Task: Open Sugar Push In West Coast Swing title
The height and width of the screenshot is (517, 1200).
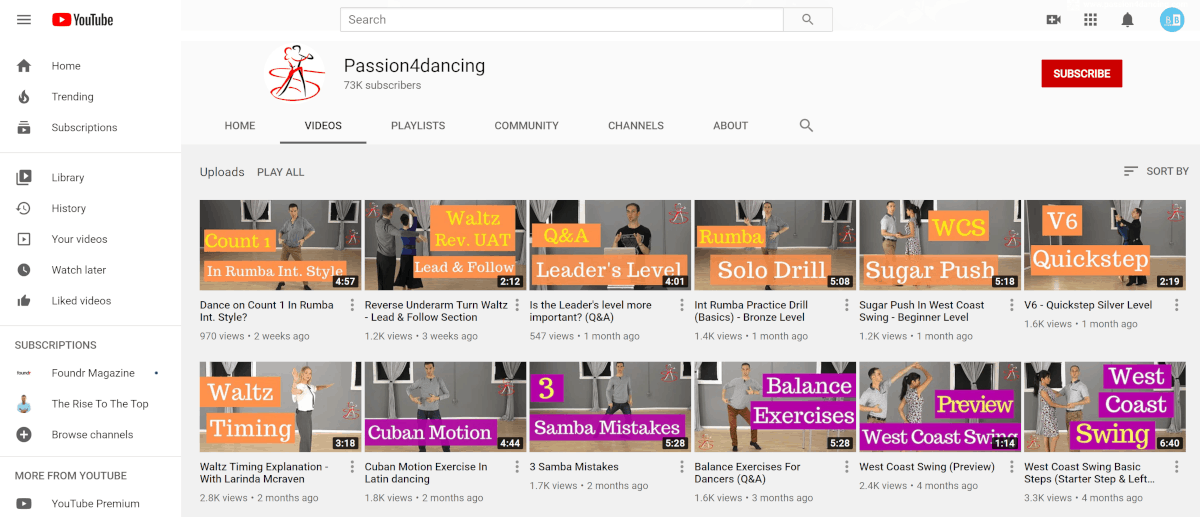Action: pyautogui.click(x=922, y=311)
